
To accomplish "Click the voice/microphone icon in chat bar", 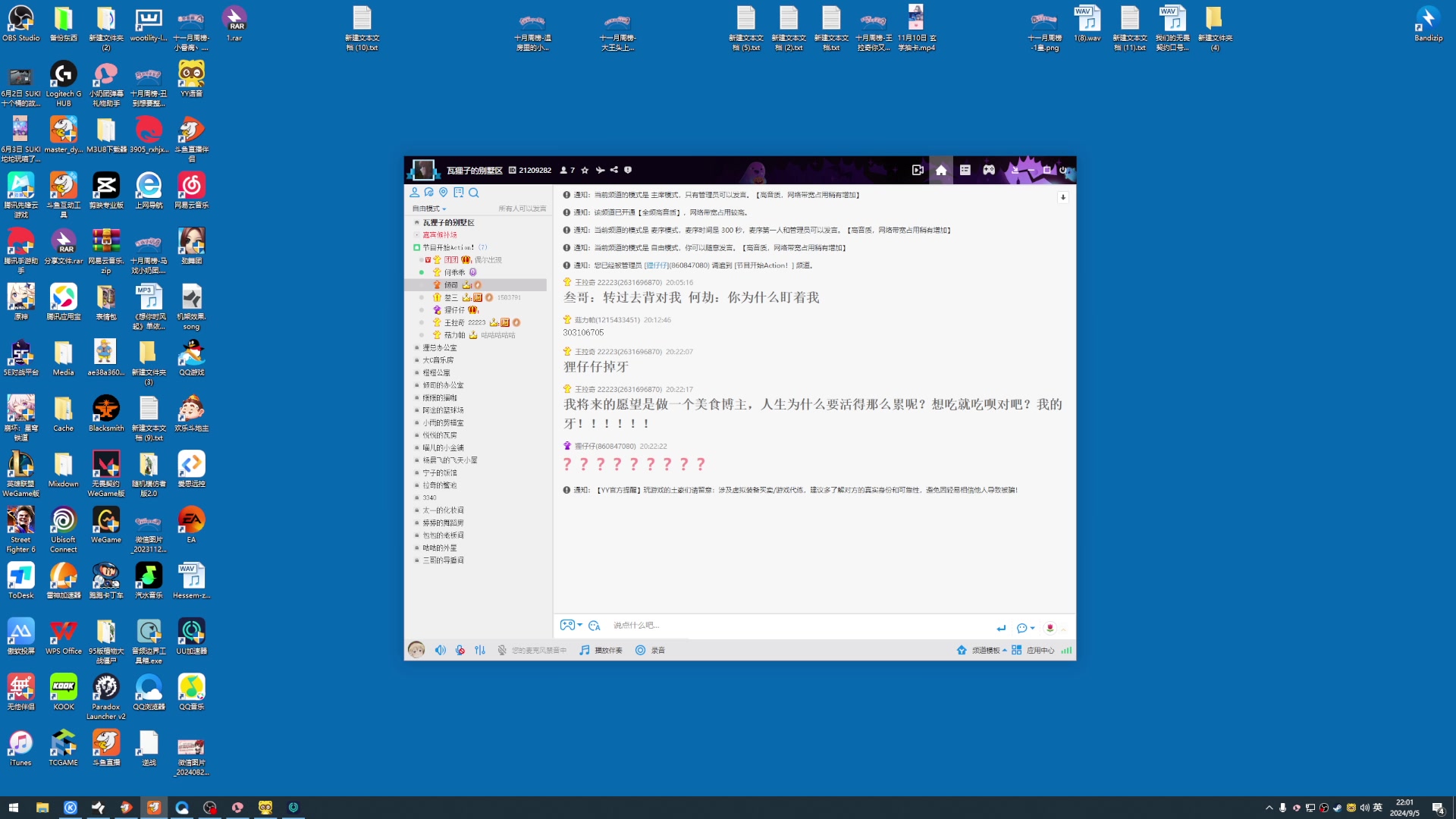I will [459, 650].
